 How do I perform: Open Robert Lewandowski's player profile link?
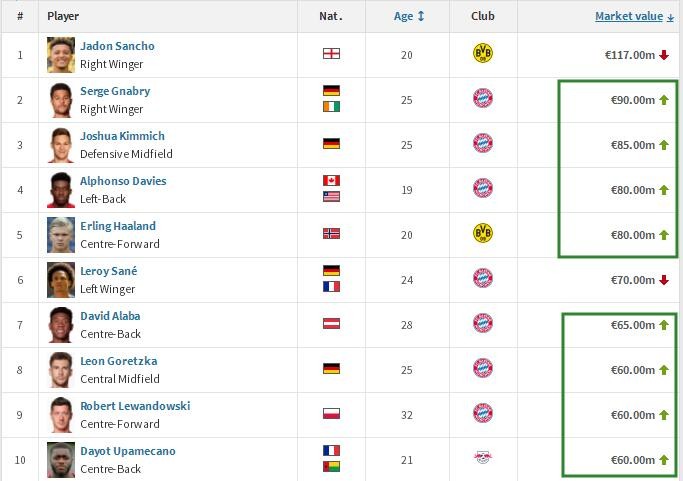click(135, 406)
